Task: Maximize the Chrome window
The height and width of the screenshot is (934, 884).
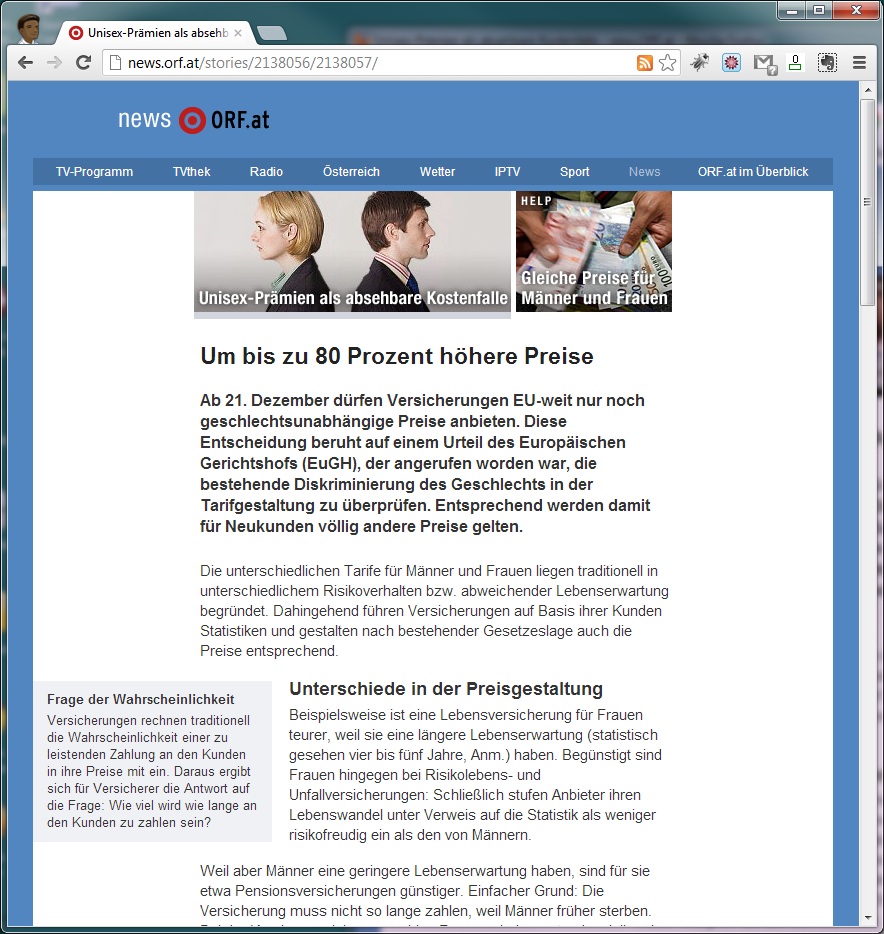Action: pyautogui.click(x=819, y=11)
